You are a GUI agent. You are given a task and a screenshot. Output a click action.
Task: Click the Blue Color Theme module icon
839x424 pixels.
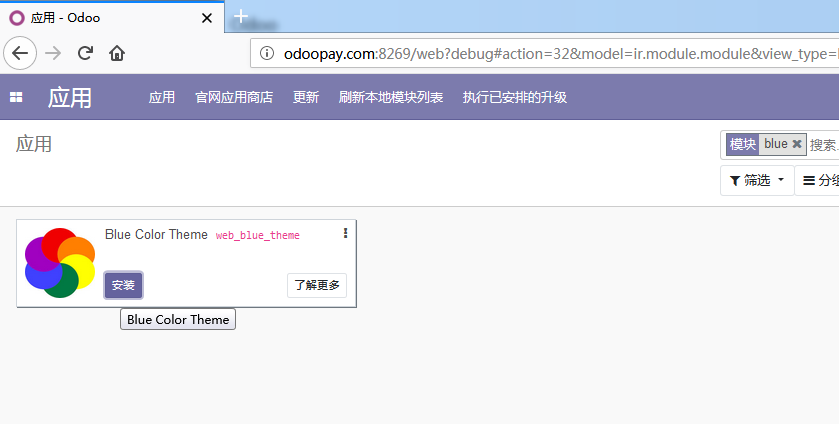point(60,263)
